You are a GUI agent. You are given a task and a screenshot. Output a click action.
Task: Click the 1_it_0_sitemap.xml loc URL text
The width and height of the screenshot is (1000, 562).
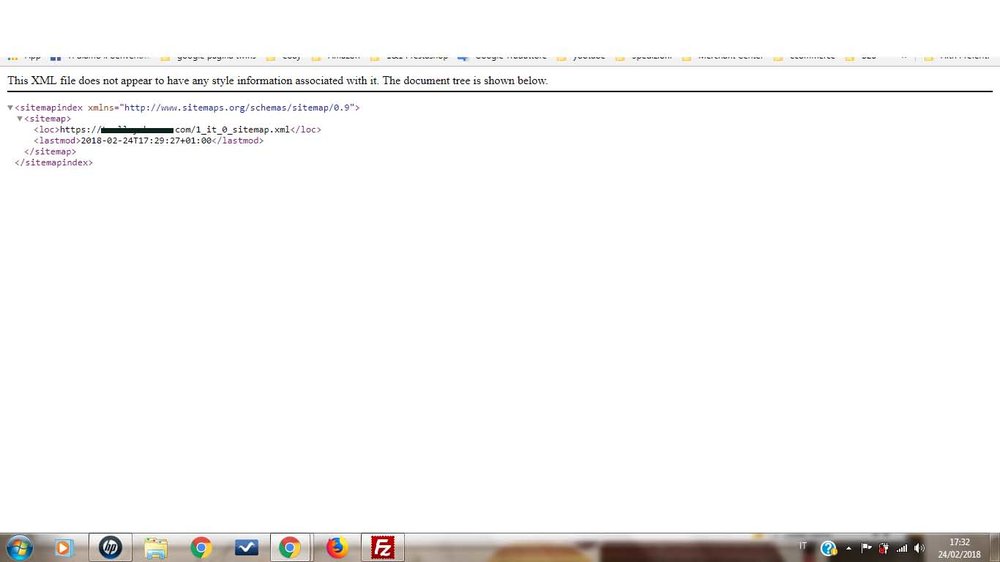click(x=175, y=129)
